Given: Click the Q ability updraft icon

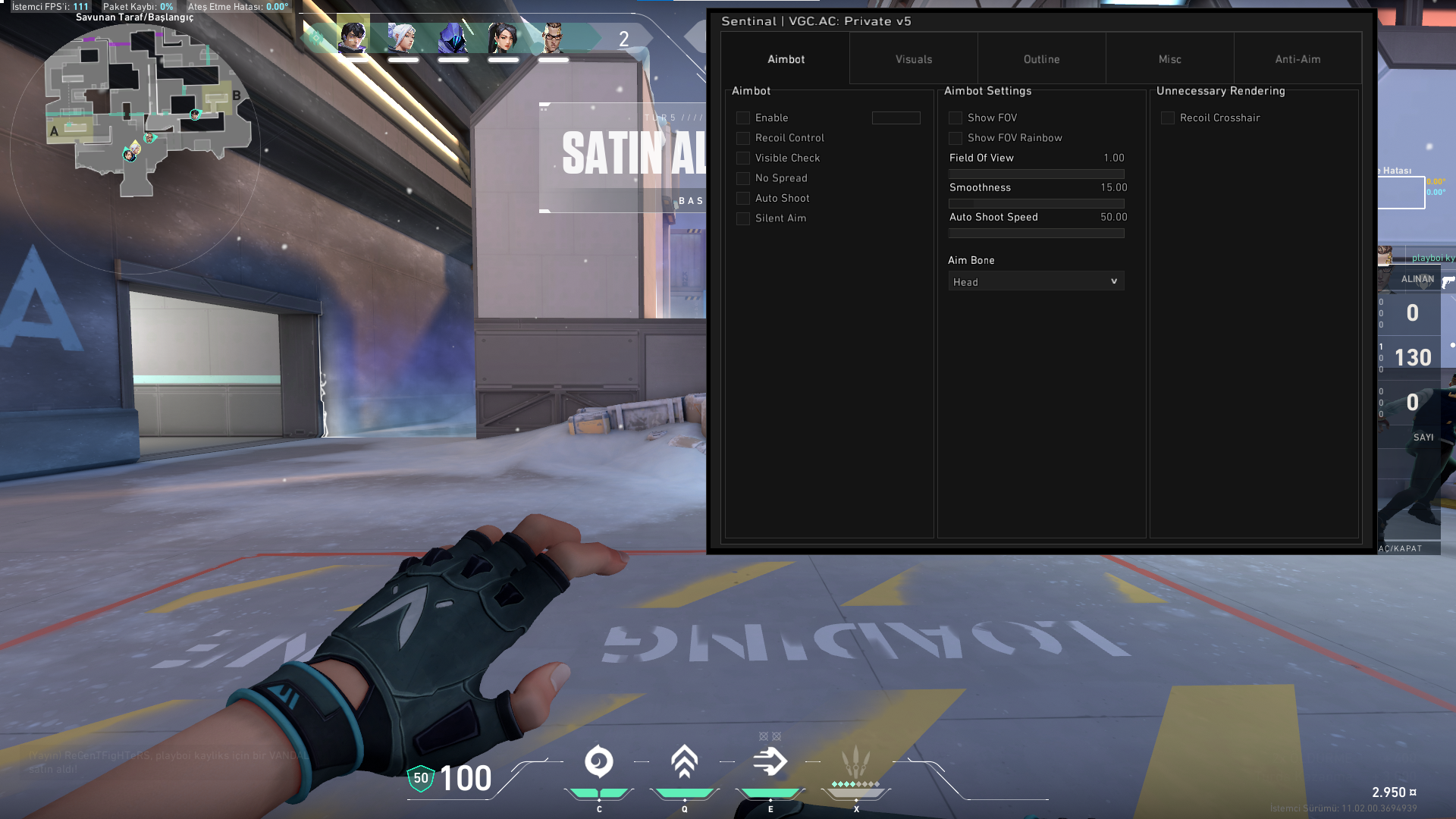Looking at the screenshot, I should (x=684, y=761).
